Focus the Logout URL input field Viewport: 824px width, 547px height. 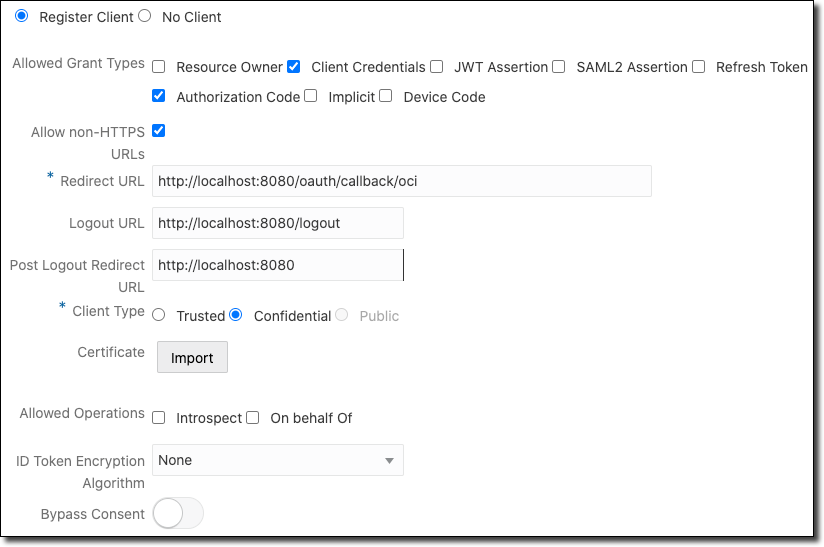(278, 223)
